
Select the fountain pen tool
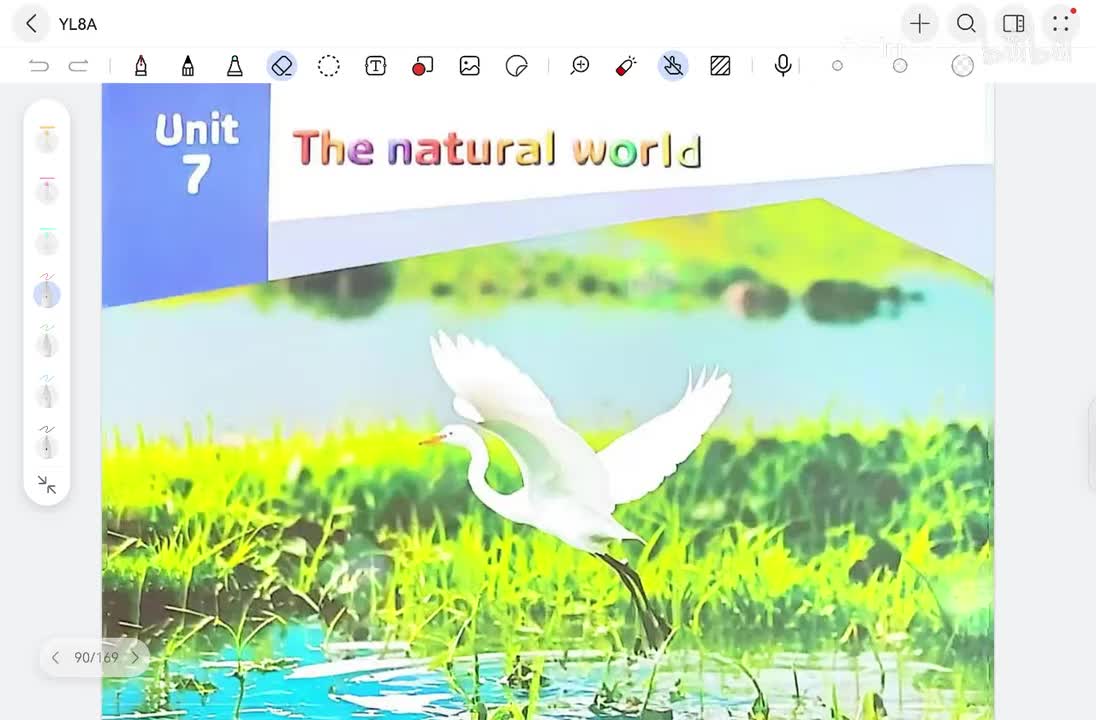coord(141,66)
